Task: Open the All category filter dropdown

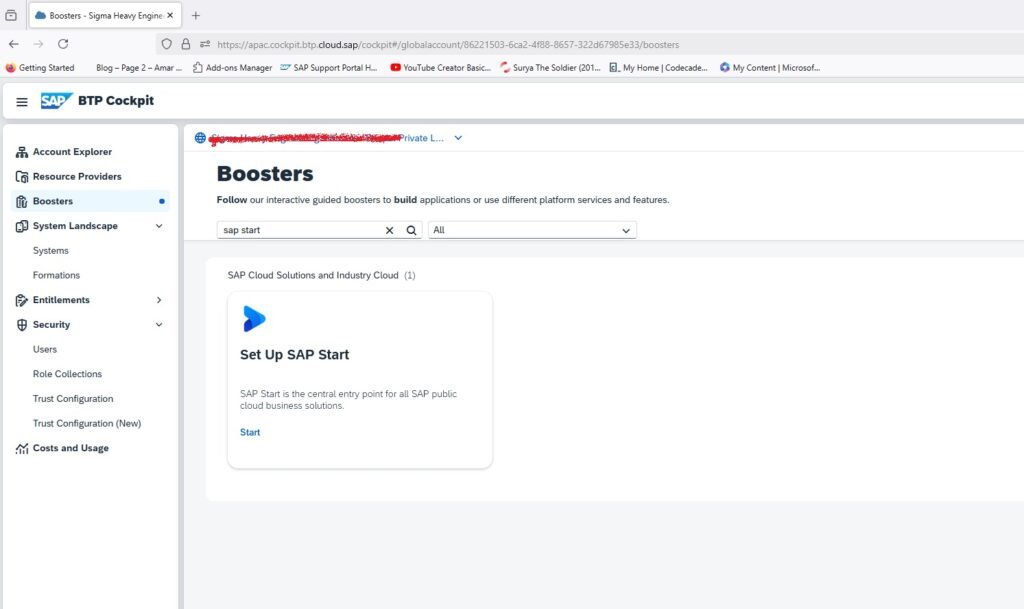Action: point(532,230)
